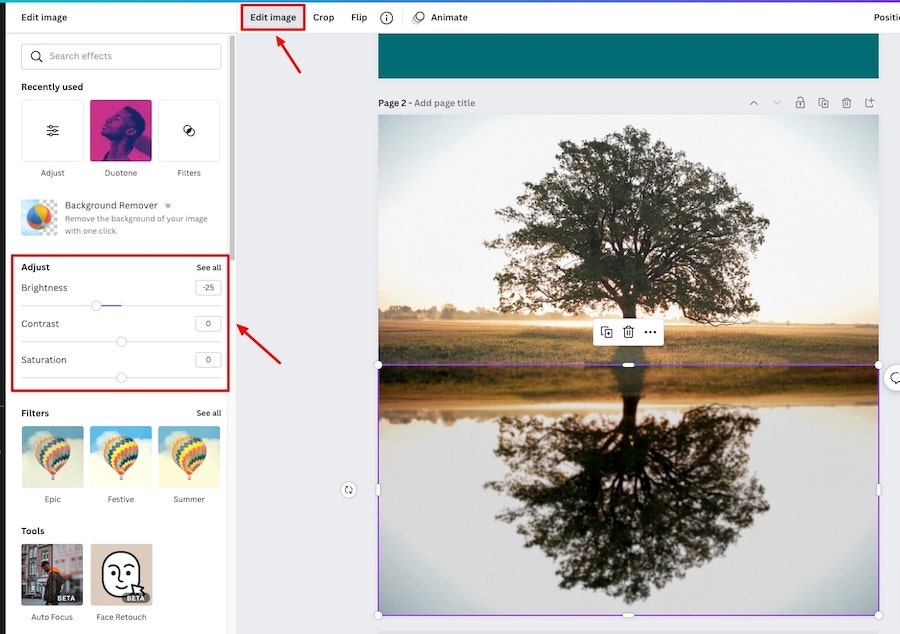Click the search magnifier icon
This screenshot has width=900, height=634.
[36, 56]
